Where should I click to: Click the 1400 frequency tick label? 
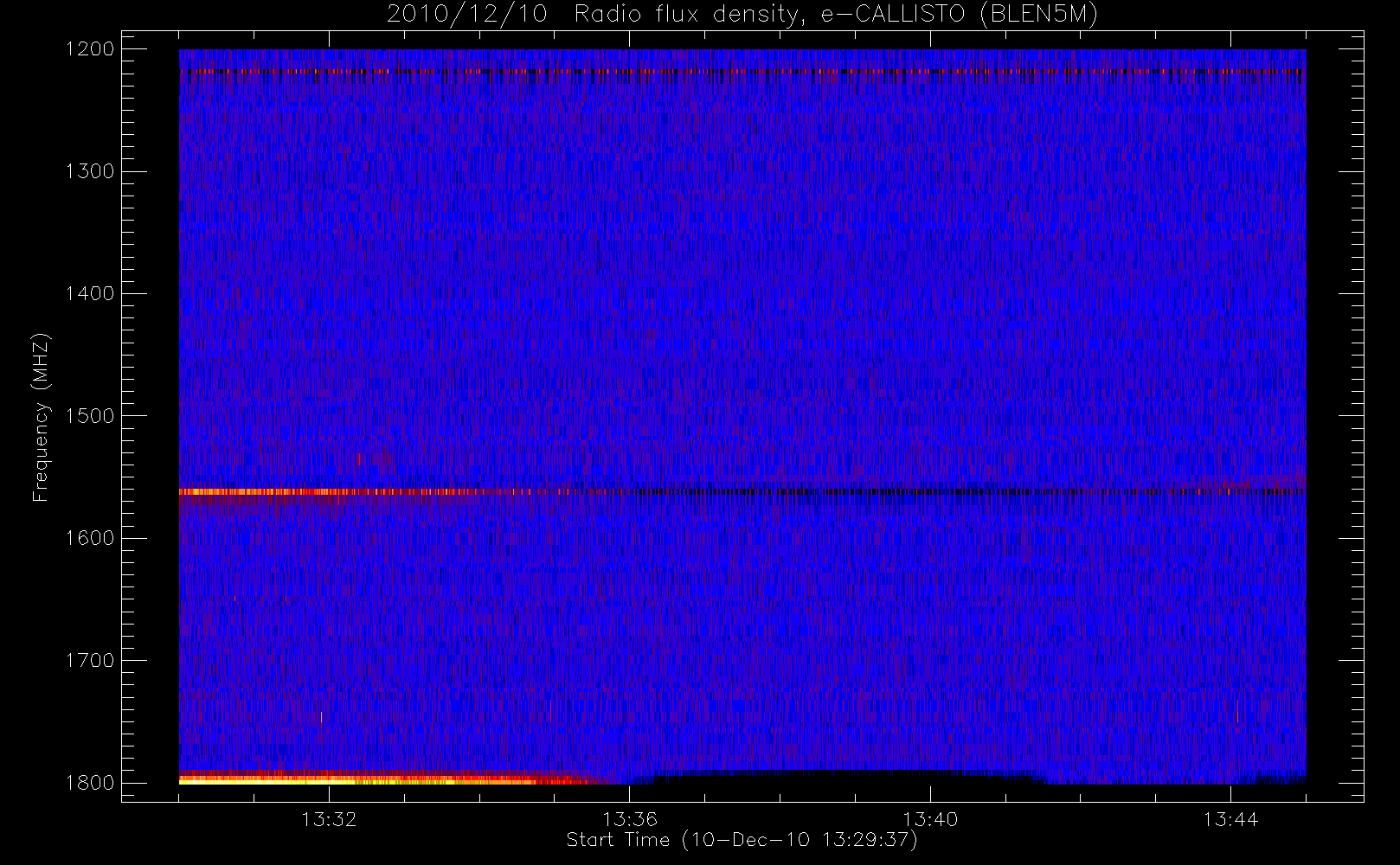click(90, 294)
